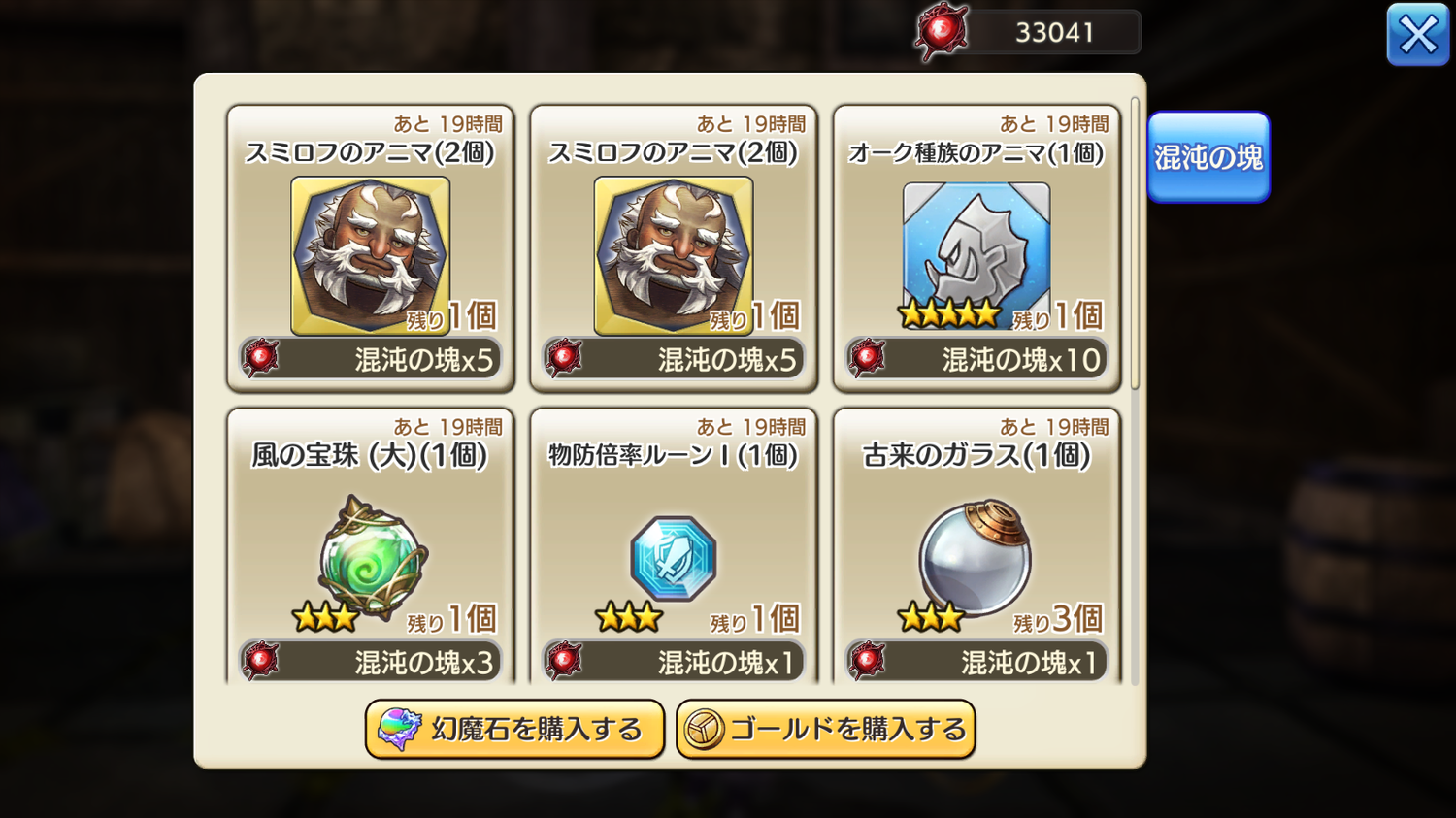Tap the Ancient Glass flask icon

point(976,558)
